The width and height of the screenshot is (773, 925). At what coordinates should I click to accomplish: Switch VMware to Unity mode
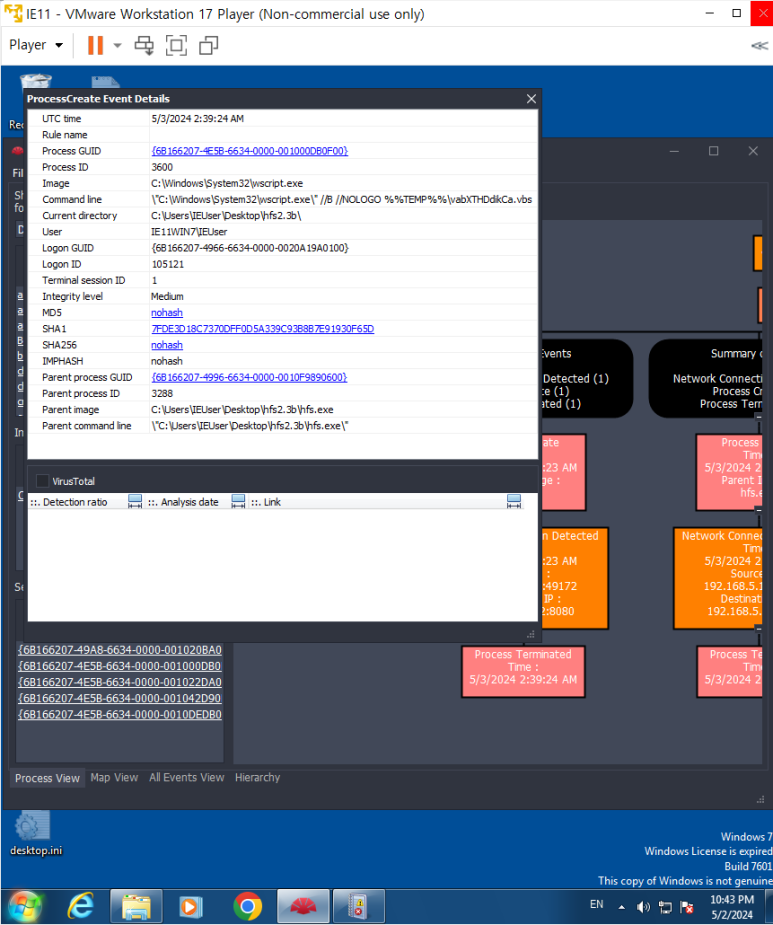208,45
